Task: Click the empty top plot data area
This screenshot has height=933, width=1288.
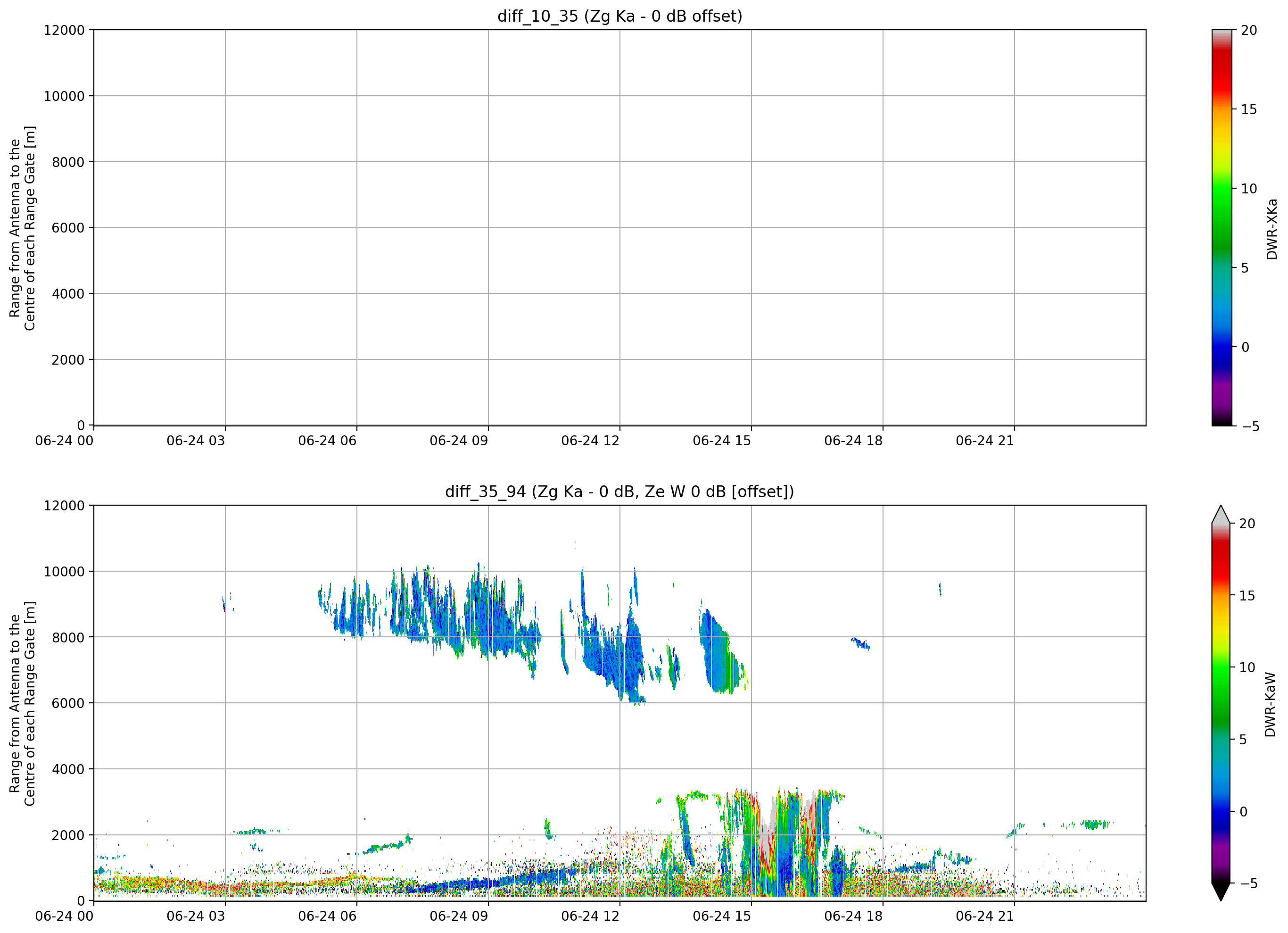Action: click(619, 227)
